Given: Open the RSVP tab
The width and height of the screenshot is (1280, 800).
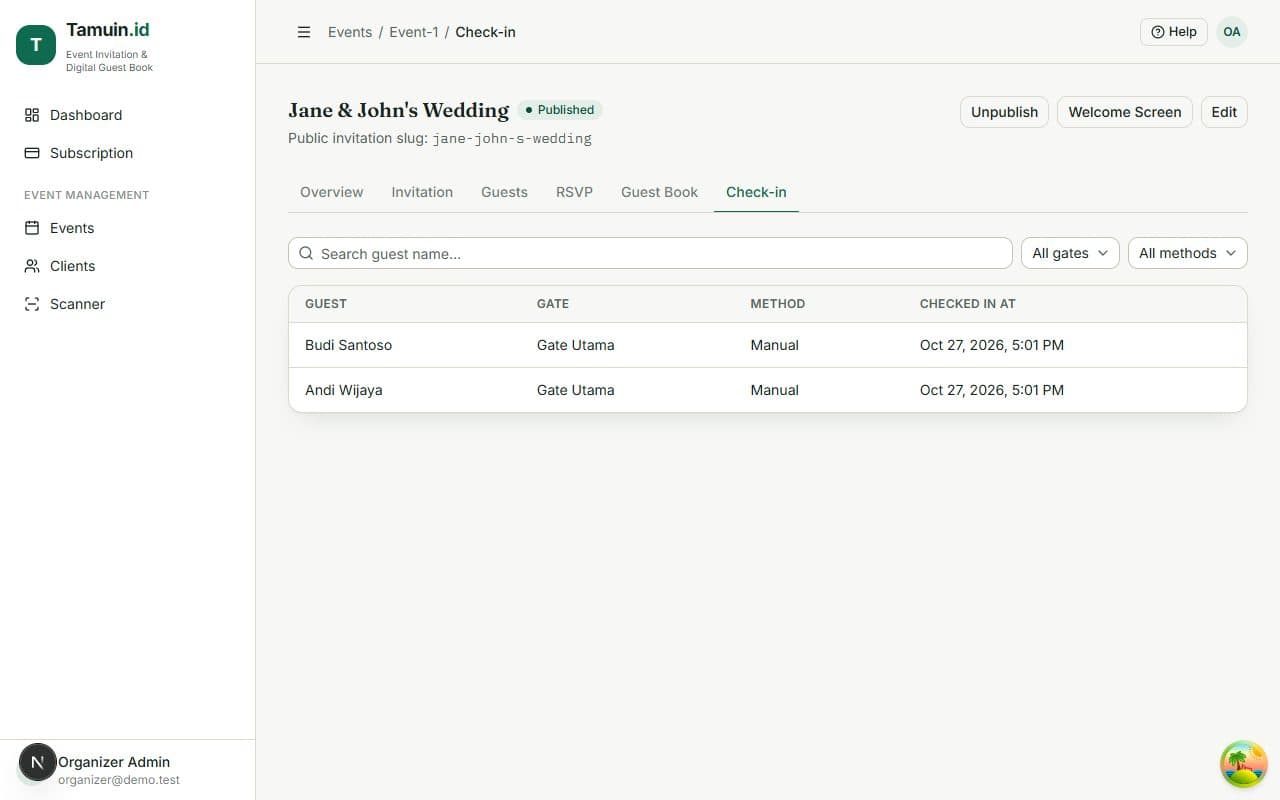Looking at the screenshot, I should [574, 192].
